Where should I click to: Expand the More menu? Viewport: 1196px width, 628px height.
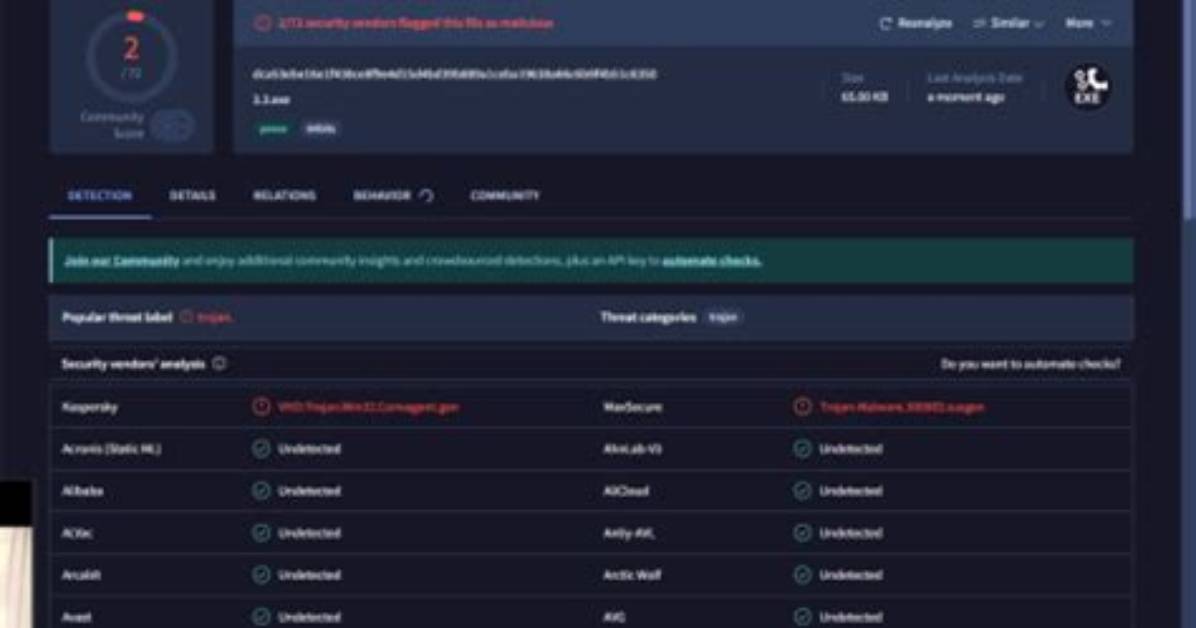[1087, 24]
